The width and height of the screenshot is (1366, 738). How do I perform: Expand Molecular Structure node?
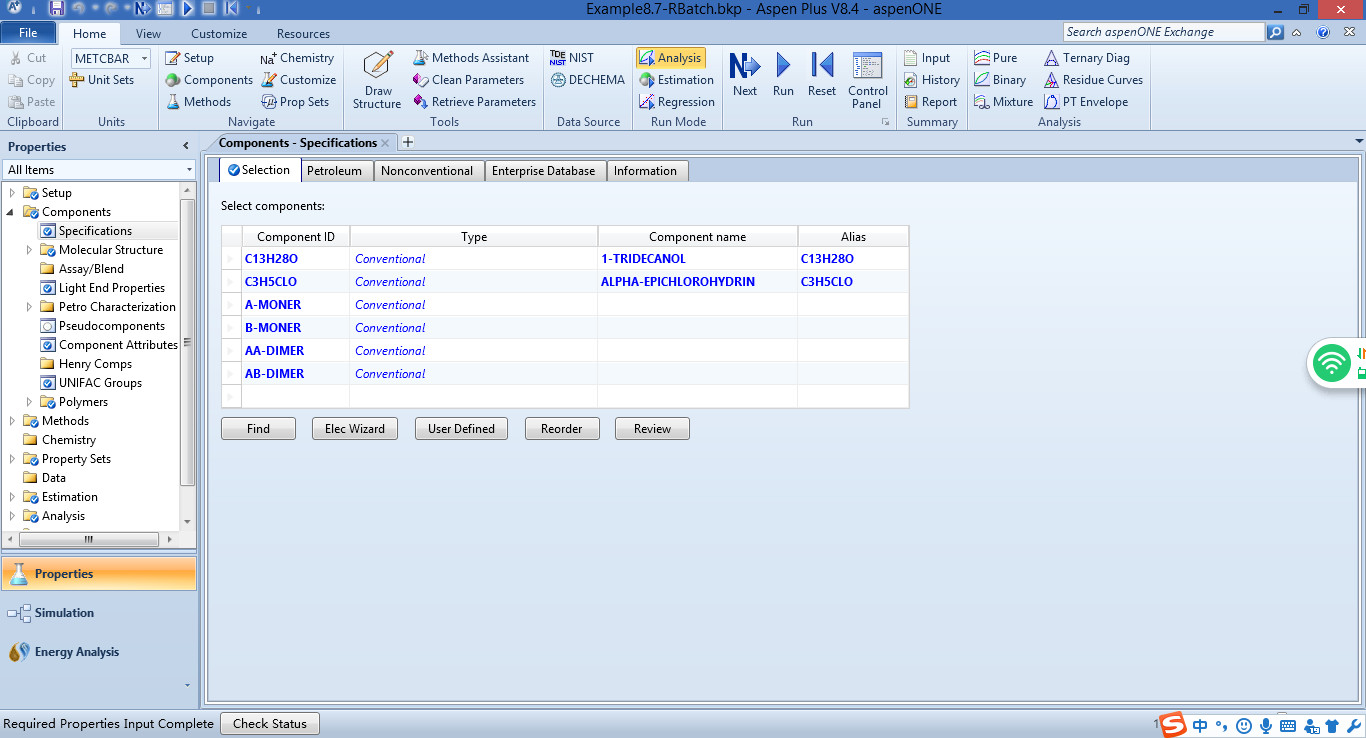[30, 250]
